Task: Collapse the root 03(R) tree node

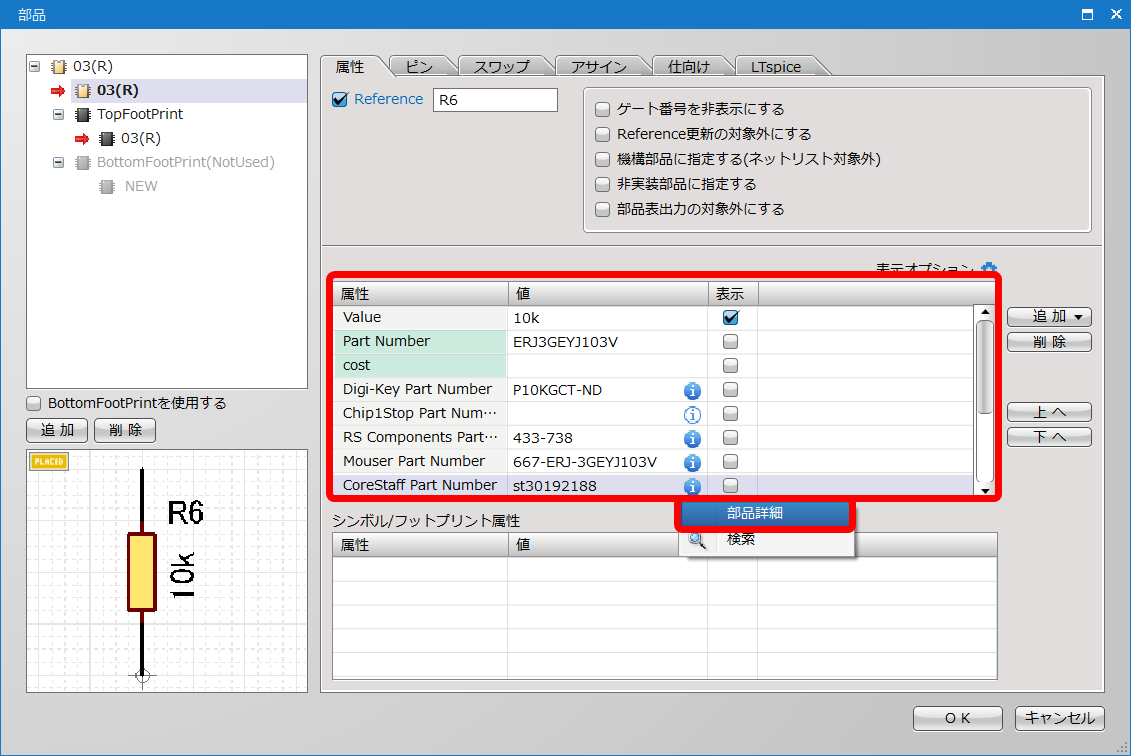Action: [35, 67]
